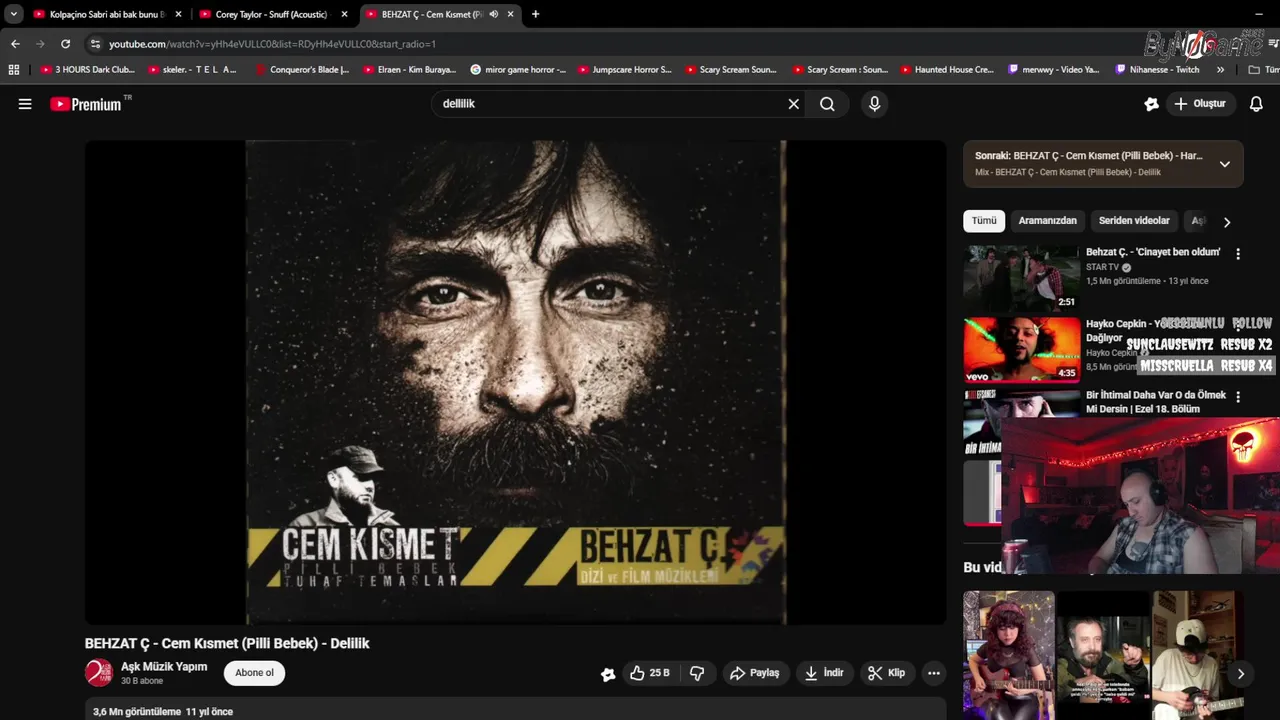Open the Chrome apps grid icon
The height and width of the screenshot is (720, 1280).
click(14, 70)
